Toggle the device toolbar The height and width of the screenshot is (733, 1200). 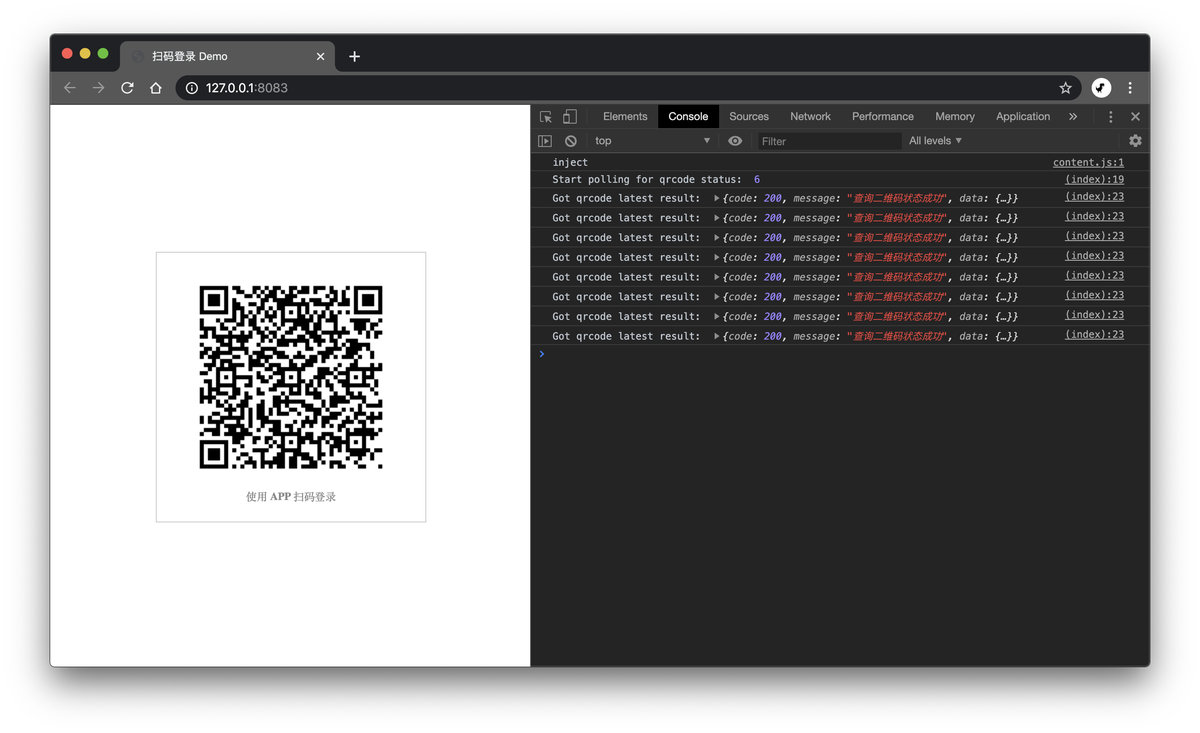click(x=569, y=117)
